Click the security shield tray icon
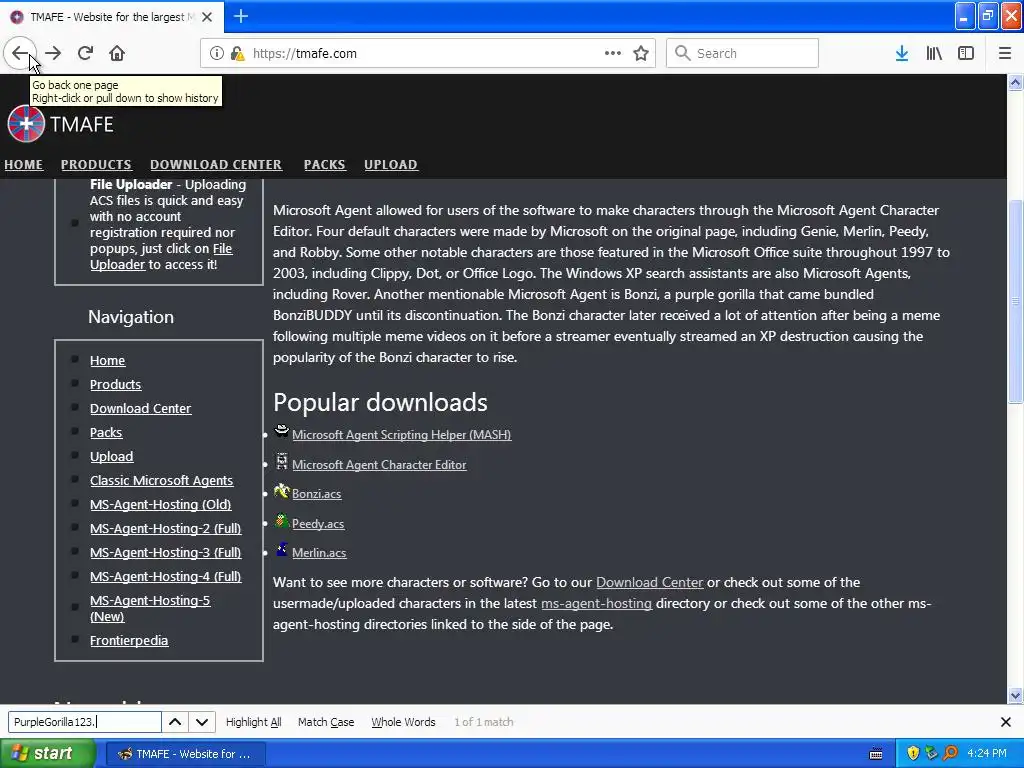The width and height of the screenshot is (1024, 768). click(x=913, y=753)
